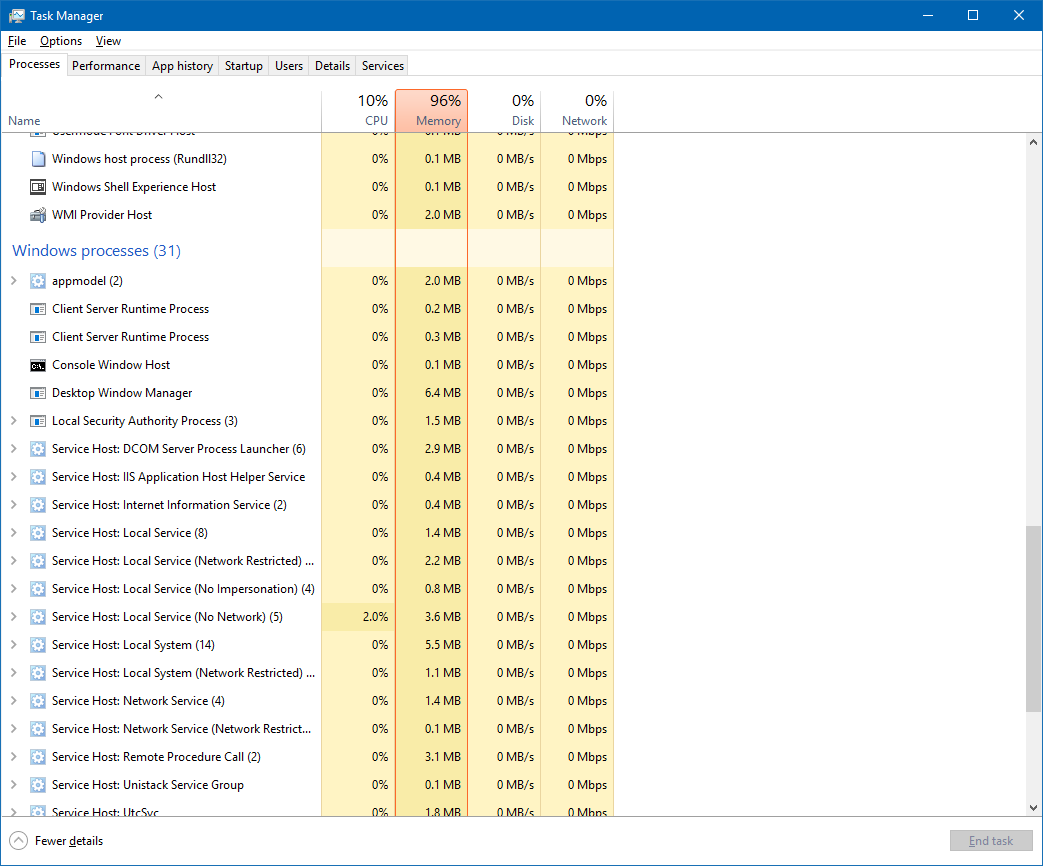Screen dimensions: 1043x866
Task: Expand Service Host: Local System (14)
Action: pyautogui.click(x=13, y=645)
